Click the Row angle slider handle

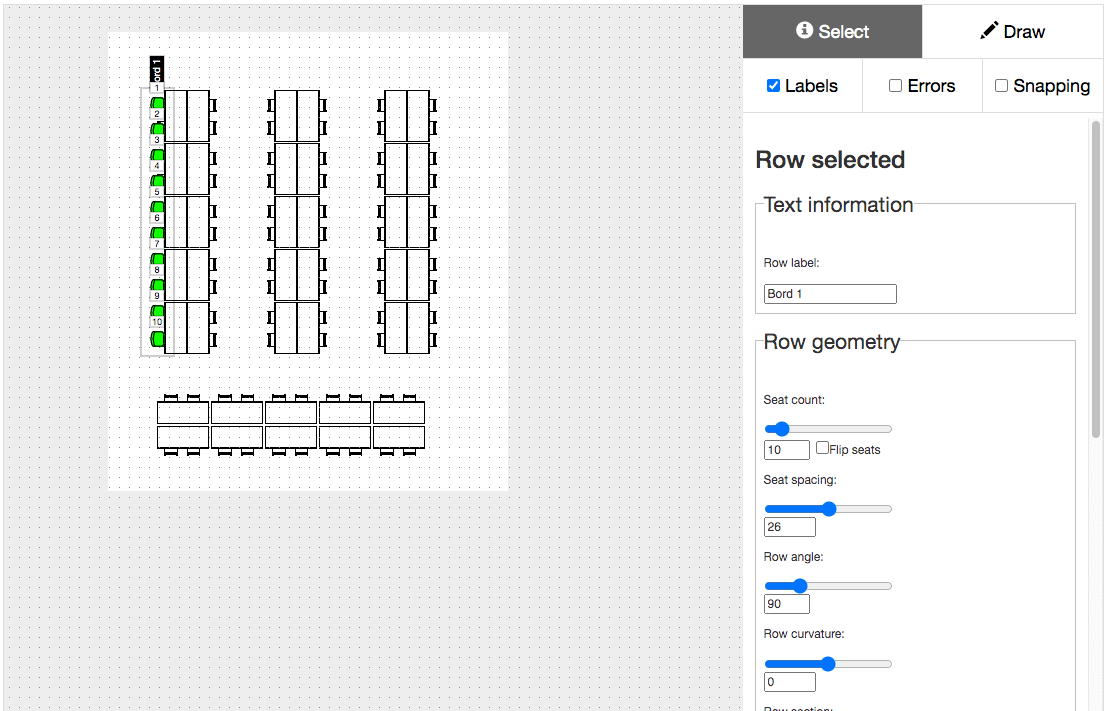[799, 586]
